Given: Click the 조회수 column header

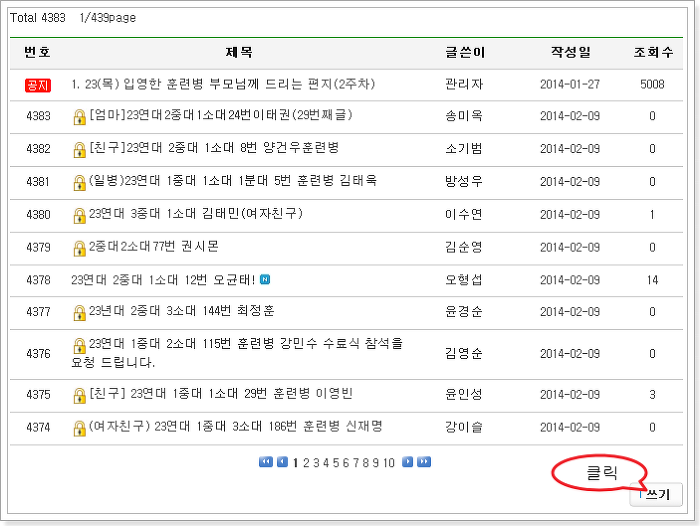Looking at the screenshot, I should click(653, 53).
